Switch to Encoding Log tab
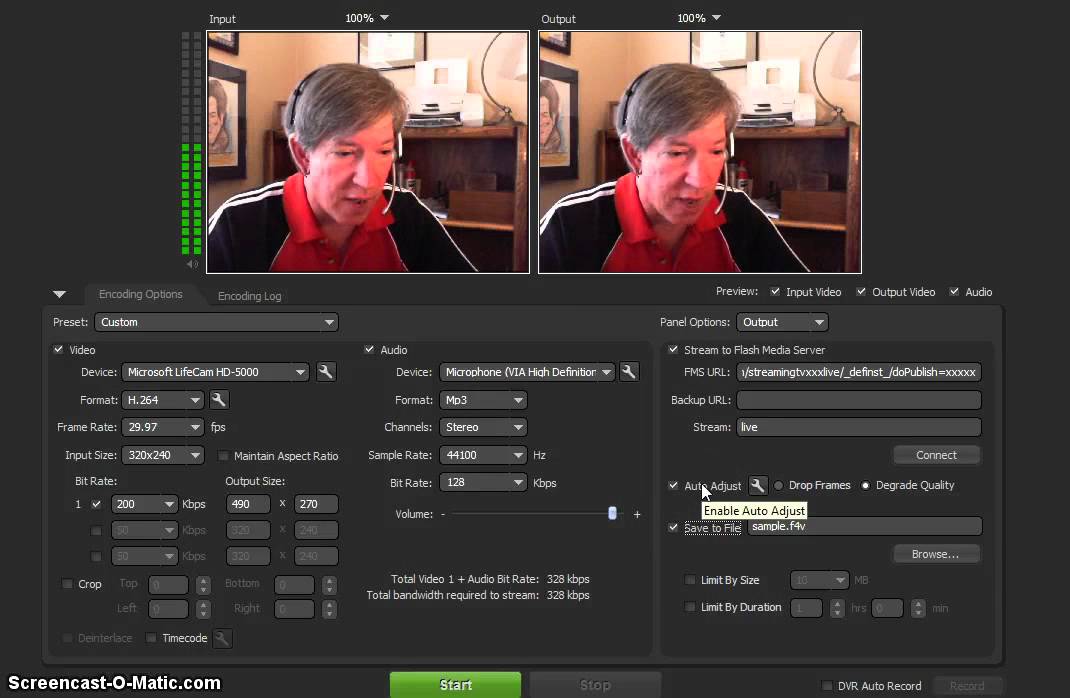Viewport: 1070px width, 698px height. [x=249, y=295]
